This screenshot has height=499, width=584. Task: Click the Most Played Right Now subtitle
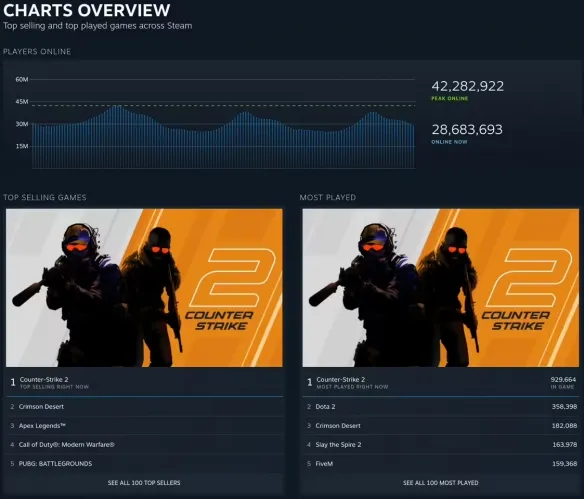[352, 387]
